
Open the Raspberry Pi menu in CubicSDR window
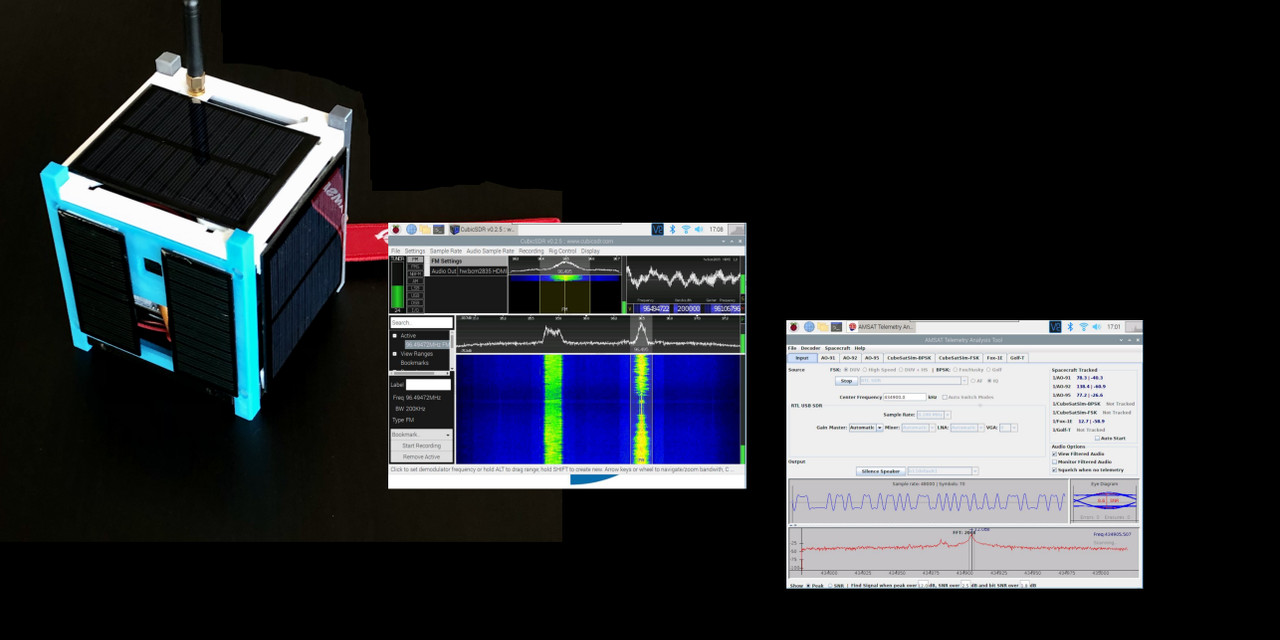click(396, 229)
